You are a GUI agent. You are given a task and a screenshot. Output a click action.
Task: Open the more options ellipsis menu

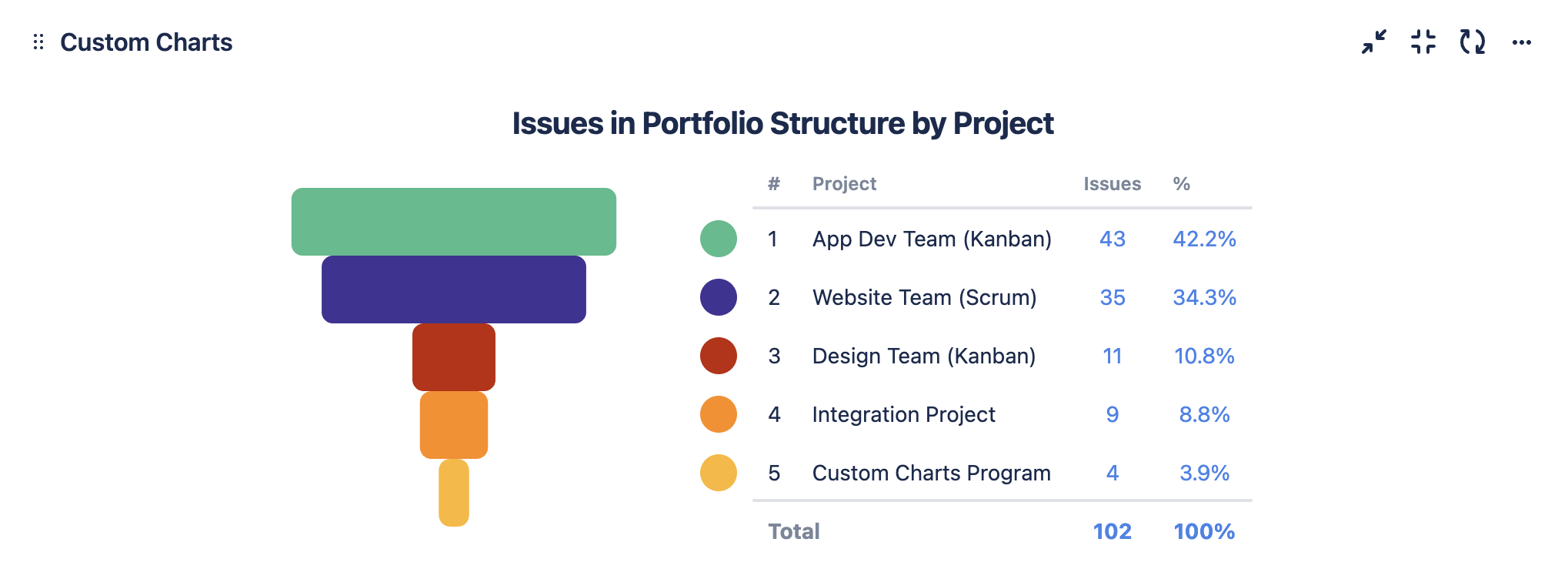(1521, 42)
